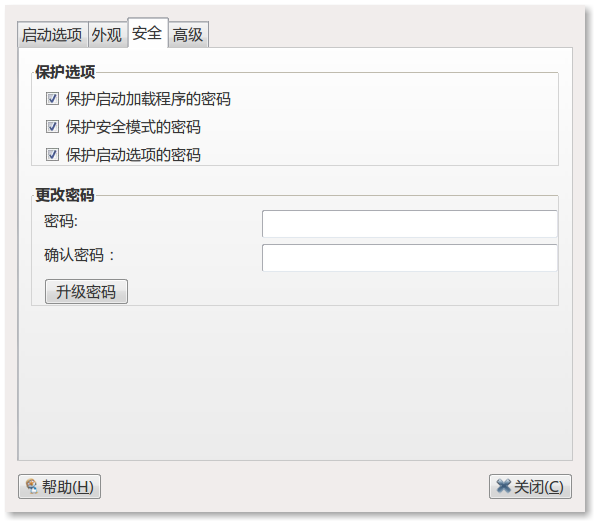Uncheck the 保护启动加载程序的密码 checkbox
The width and height of the screenshot is (594, 521).
[52, 99]
